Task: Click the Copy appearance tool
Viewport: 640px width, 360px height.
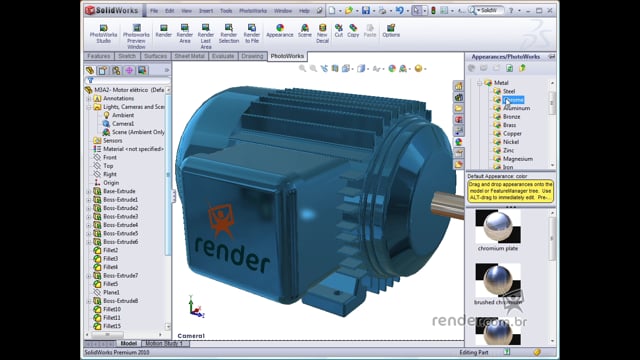Action: point(353,31)
